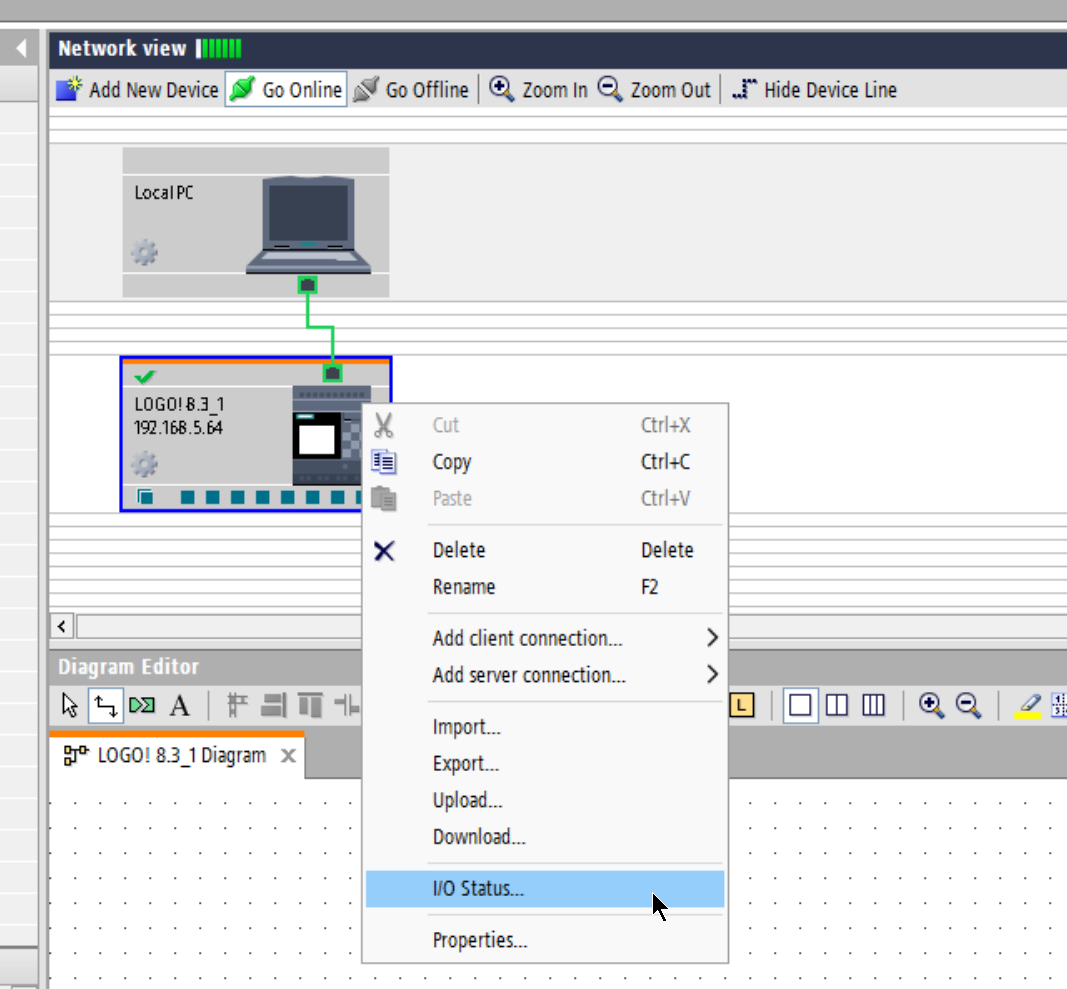The image size is (1067, 989).
Task: Collapse left panel with arrow button
Action: click(21, 48)
